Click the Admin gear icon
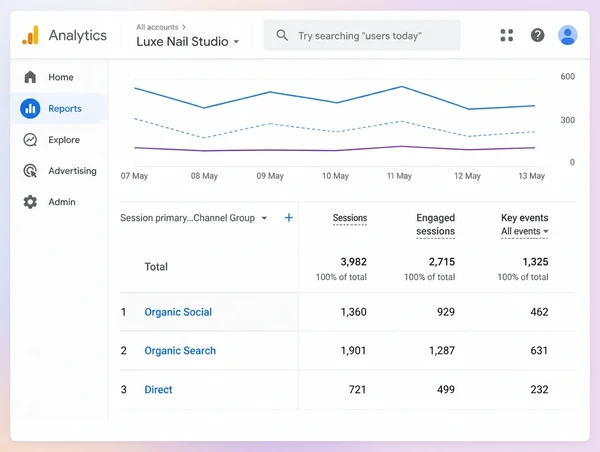 click(x=30, y=202)
